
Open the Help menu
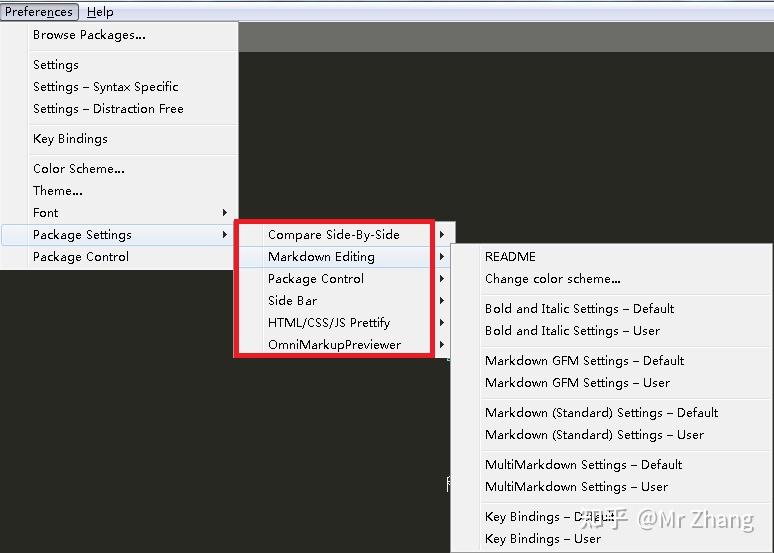click(x=100, y=11)
